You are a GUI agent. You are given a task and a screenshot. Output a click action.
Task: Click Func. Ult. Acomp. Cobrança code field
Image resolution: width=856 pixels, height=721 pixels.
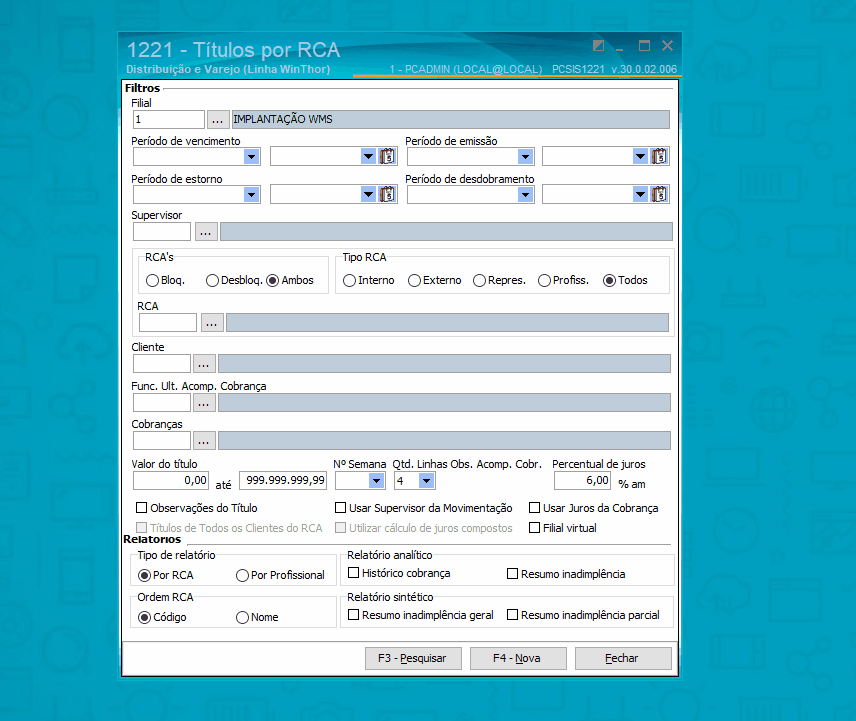(162, 403)
